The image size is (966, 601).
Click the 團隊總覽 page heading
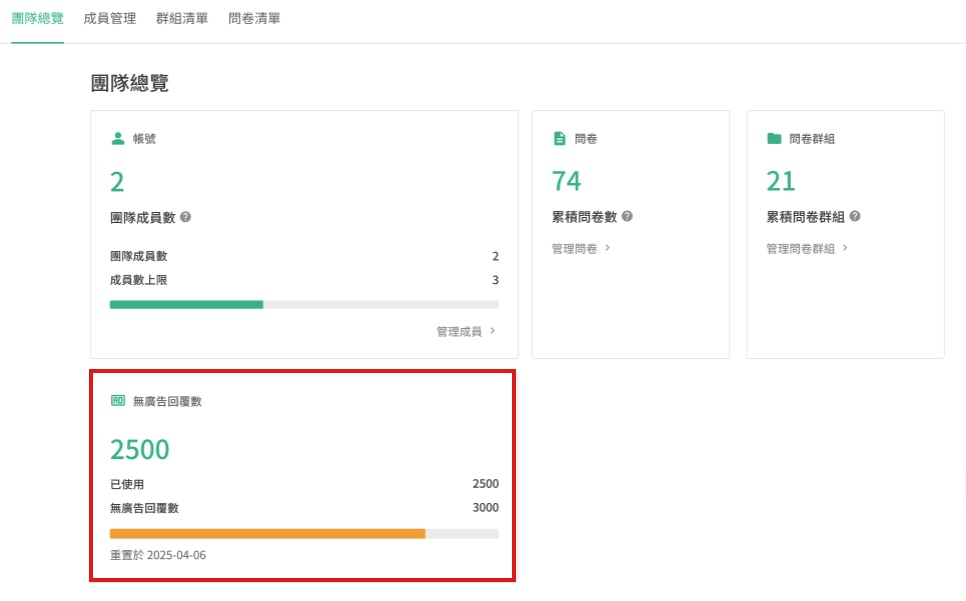tap(129, 83)
